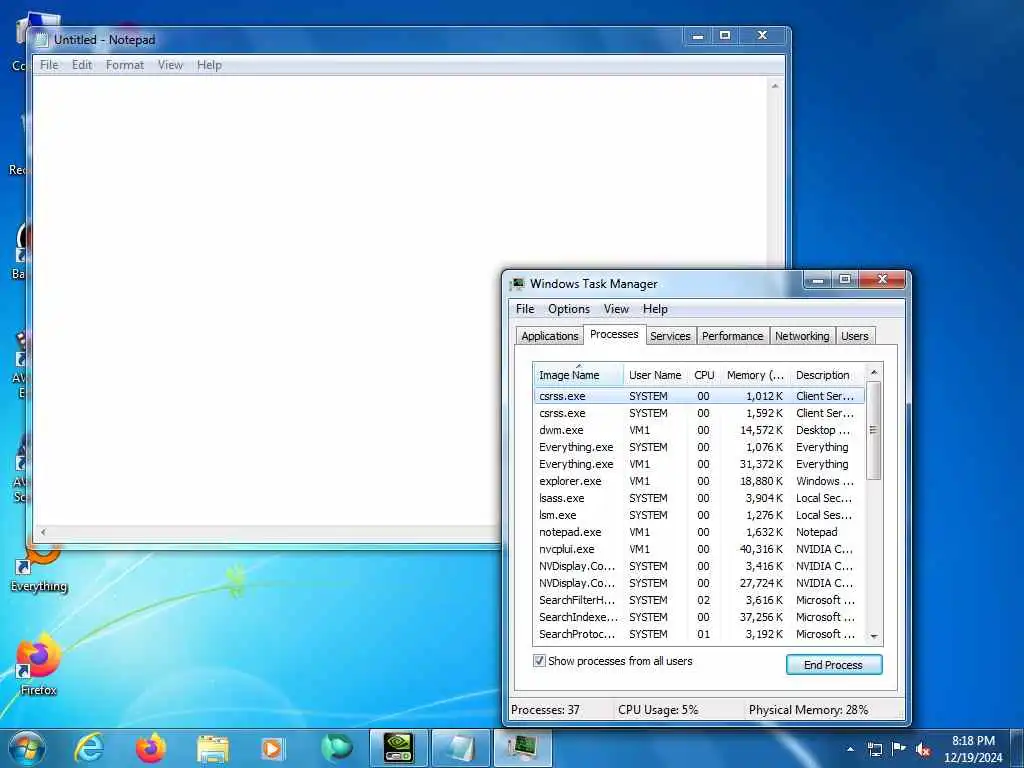The height and width of the screenshot is (768, 1024).
Task: Click Notepad horizontal scroll left arrow
Action: click(x=43, y=532)
